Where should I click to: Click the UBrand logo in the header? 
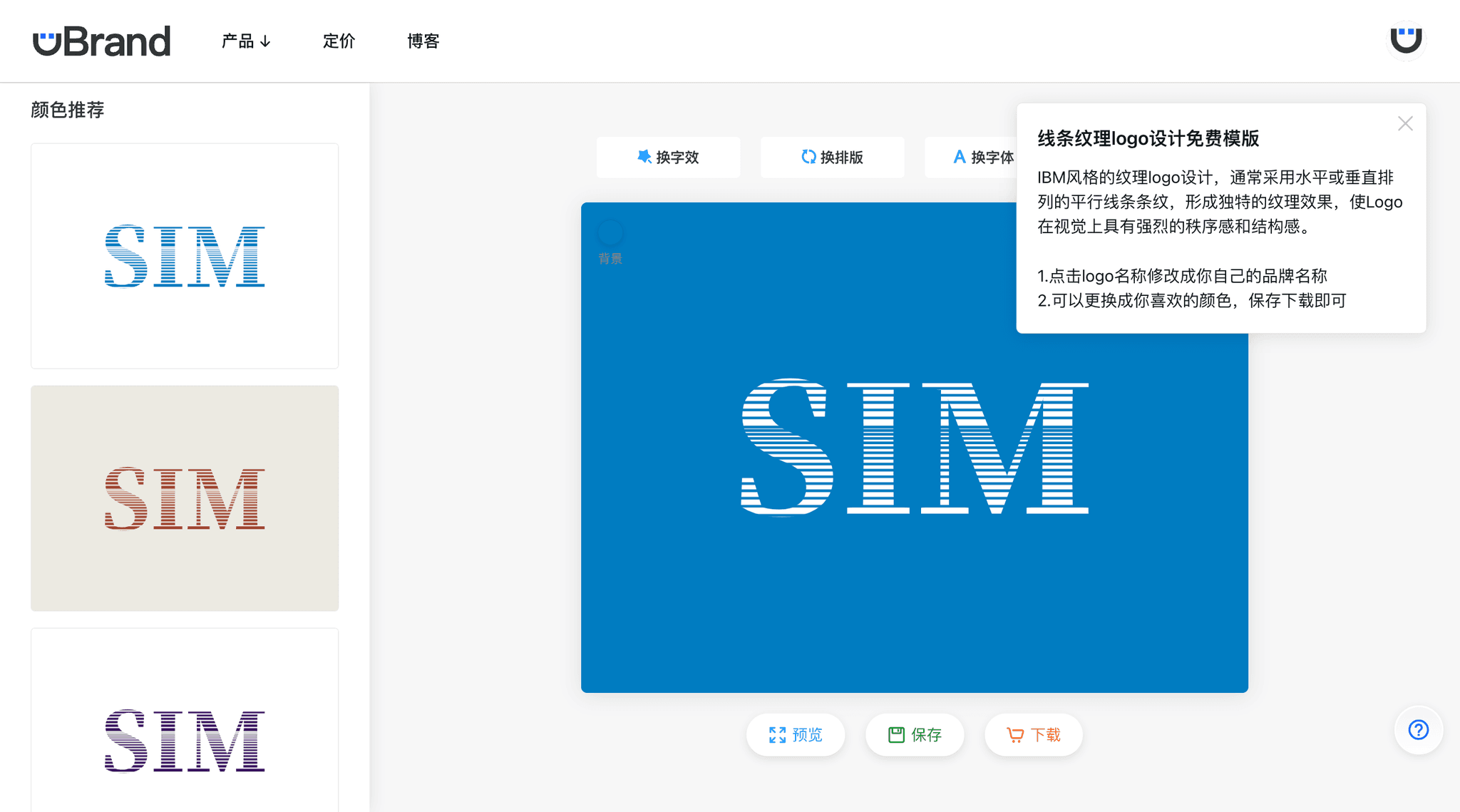(x=101, y=40)
